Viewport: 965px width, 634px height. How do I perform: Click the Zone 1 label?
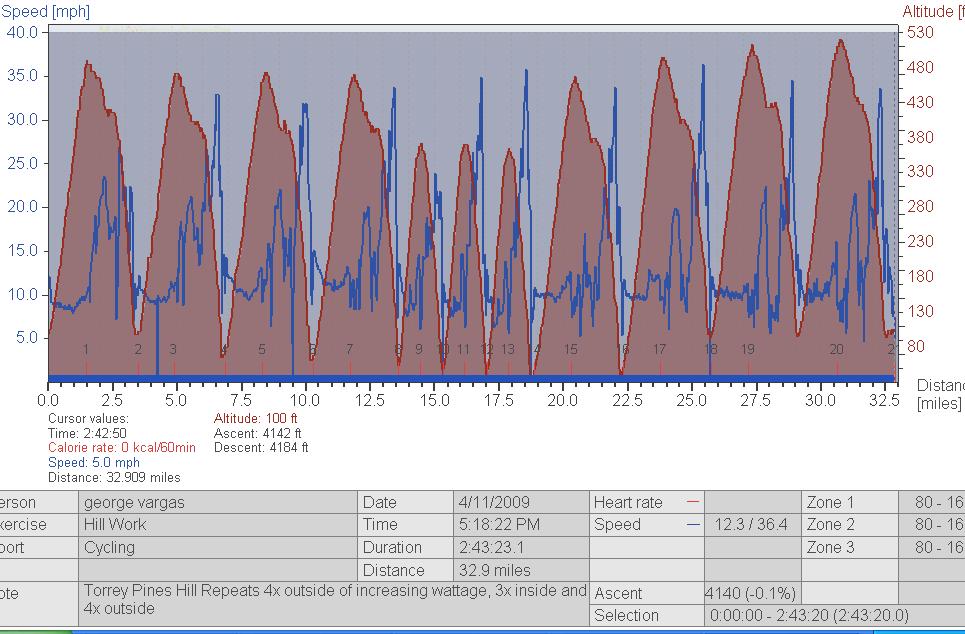point(830,502)
